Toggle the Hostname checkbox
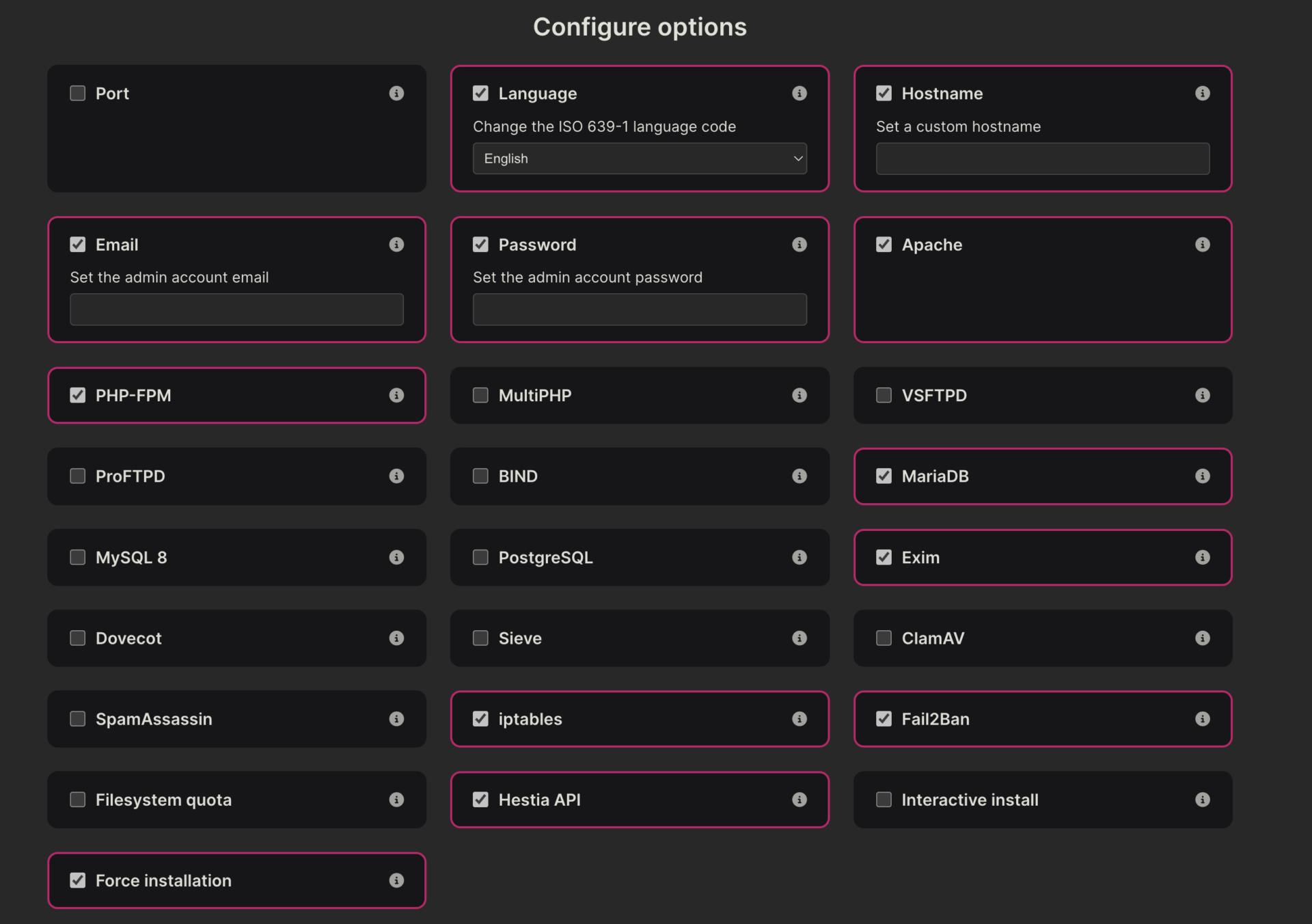 click(x=884, y=93)
